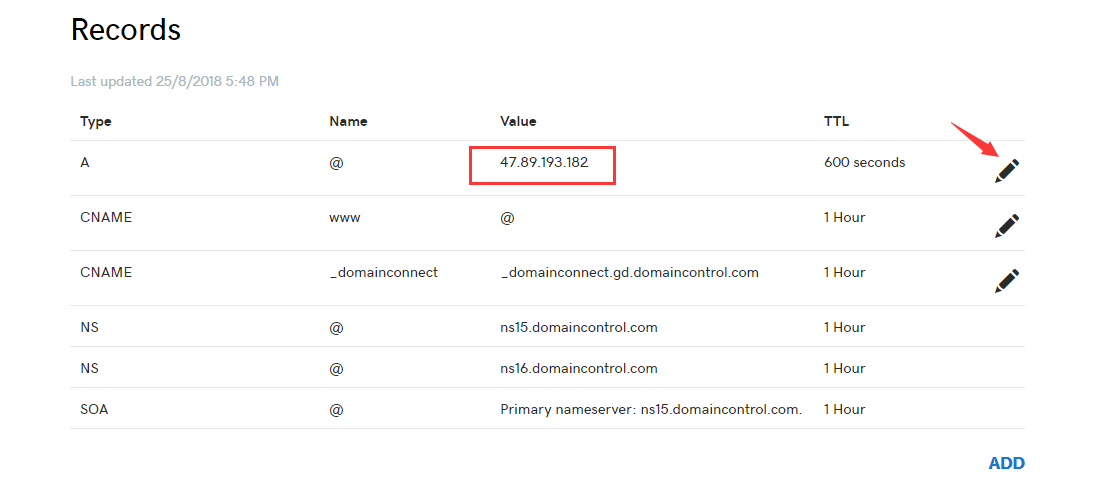Select the www name in CNAME row

[344, 217]
